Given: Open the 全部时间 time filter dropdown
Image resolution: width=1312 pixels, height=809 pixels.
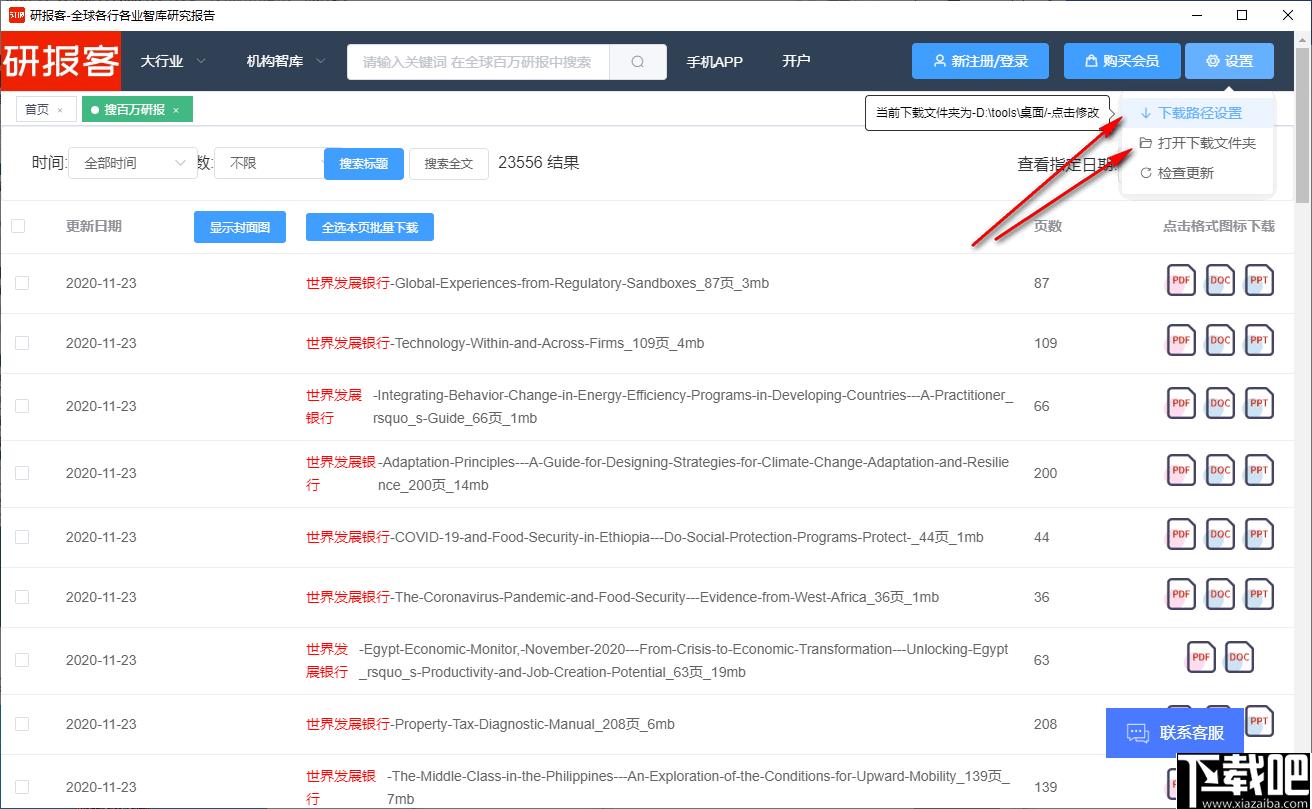Looking at the screenshot, I should coord(133,163).
